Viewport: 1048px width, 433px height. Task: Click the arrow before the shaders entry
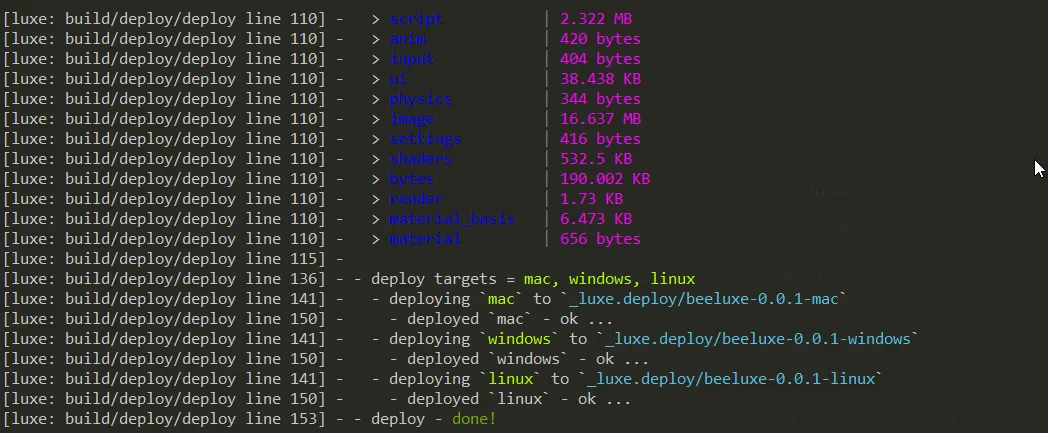tap(375, 159)
